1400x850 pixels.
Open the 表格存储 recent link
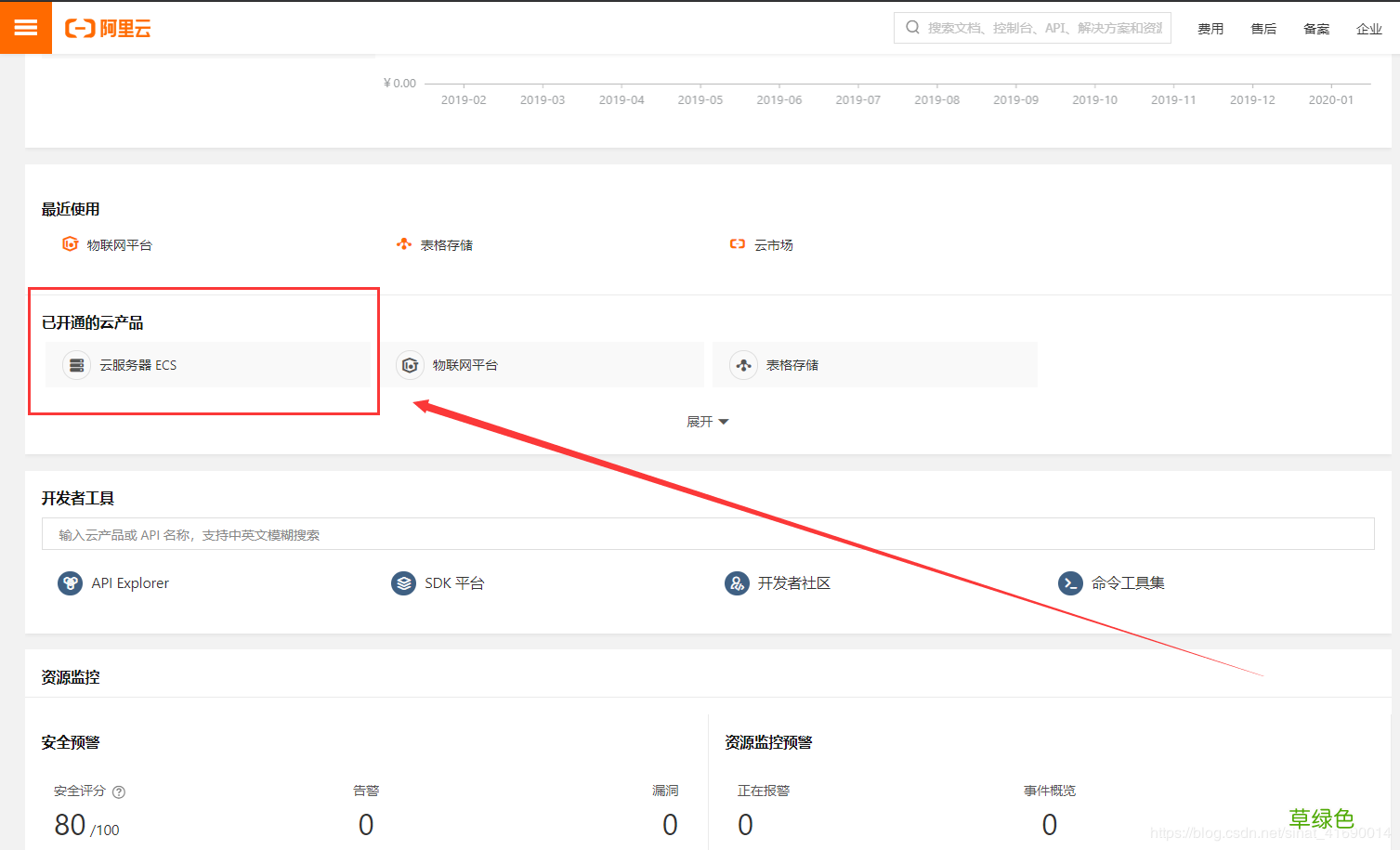point(446,245)
